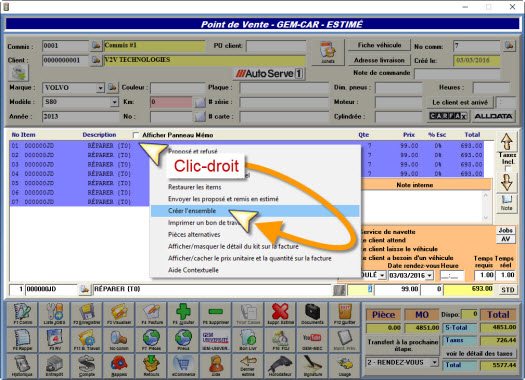Image resolution: width=525 pixels, height=380 pixels.
Task: Toggle Afficher Panneau Mémo checkbox
Action: tap(136, 135)
